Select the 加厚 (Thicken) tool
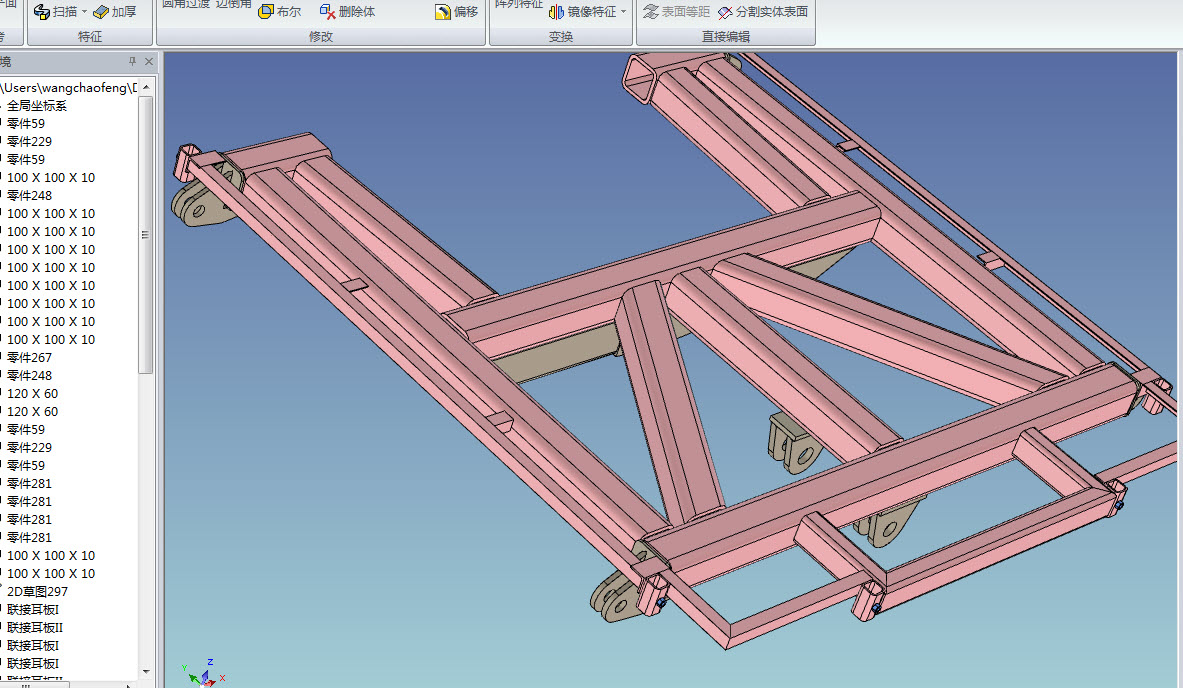The height and width of the screenshot is (688, 1183). [x=102, y=12]
